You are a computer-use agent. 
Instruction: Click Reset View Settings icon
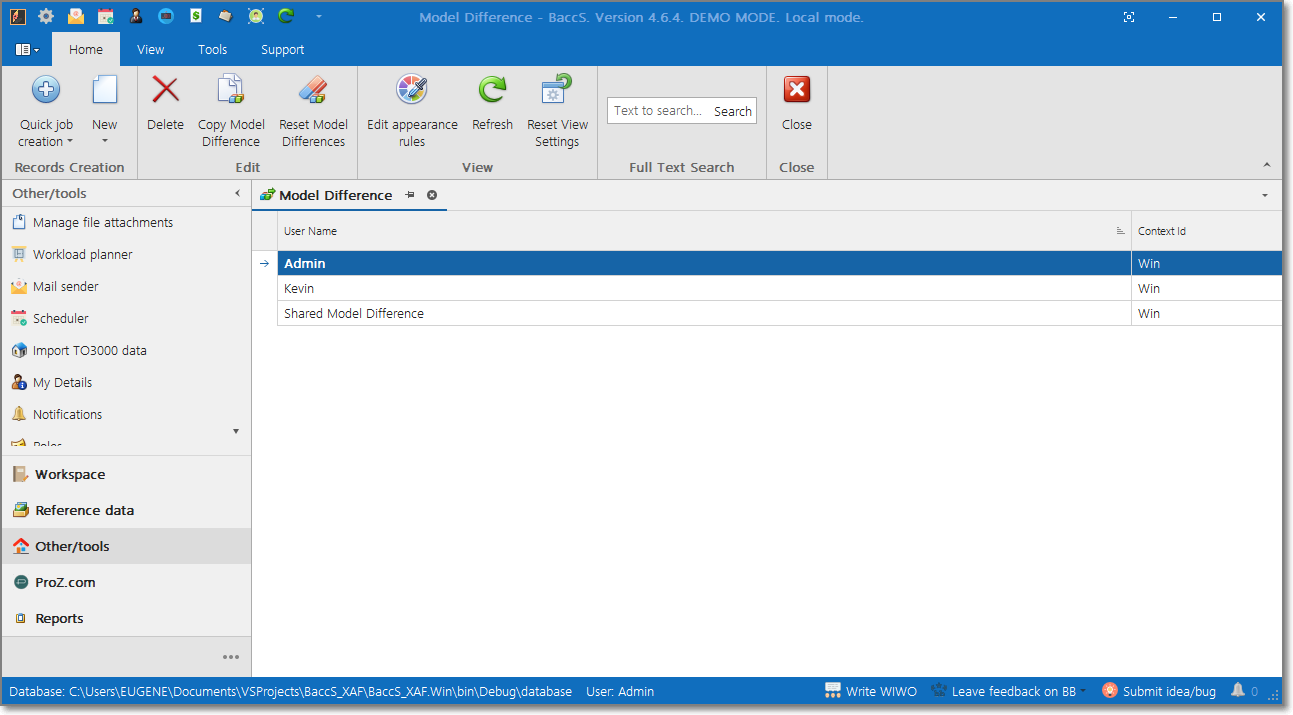pyautogui.click(x=557, y=91)
